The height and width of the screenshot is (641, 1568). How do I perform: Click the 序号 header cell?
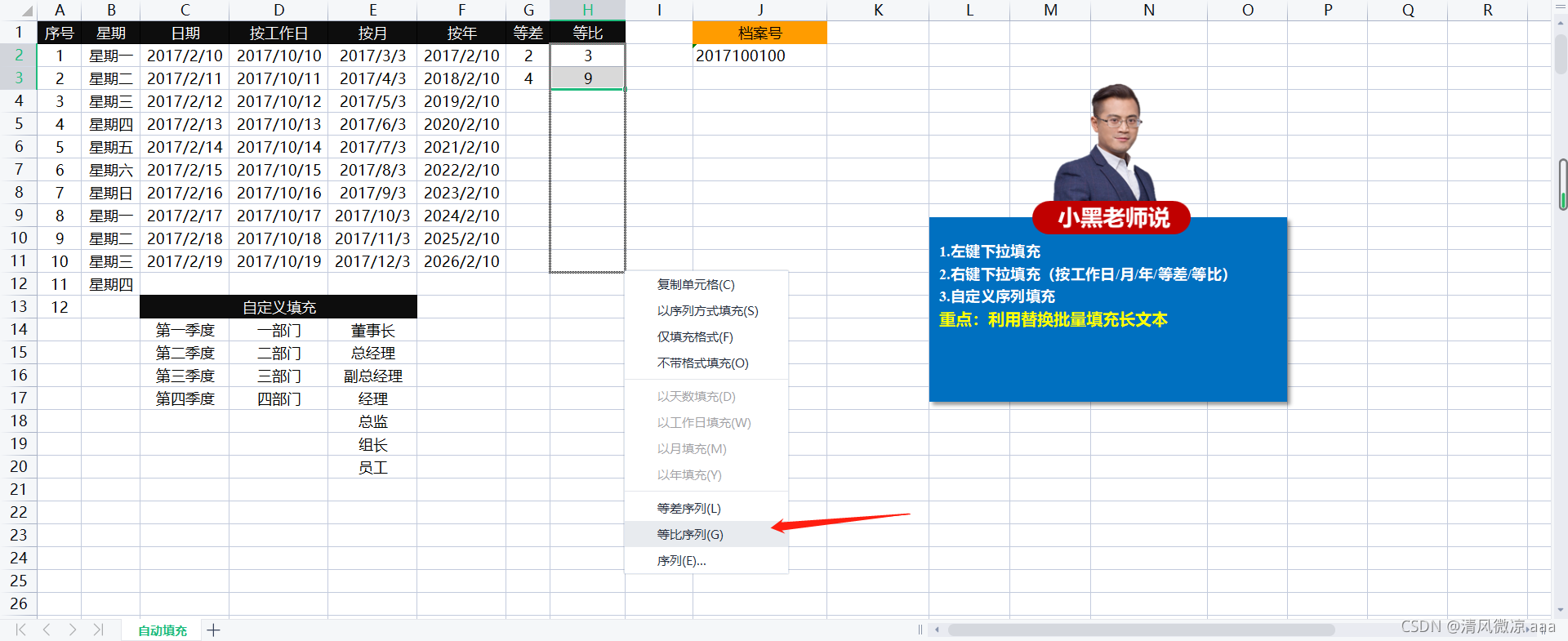tap(59, 33)
